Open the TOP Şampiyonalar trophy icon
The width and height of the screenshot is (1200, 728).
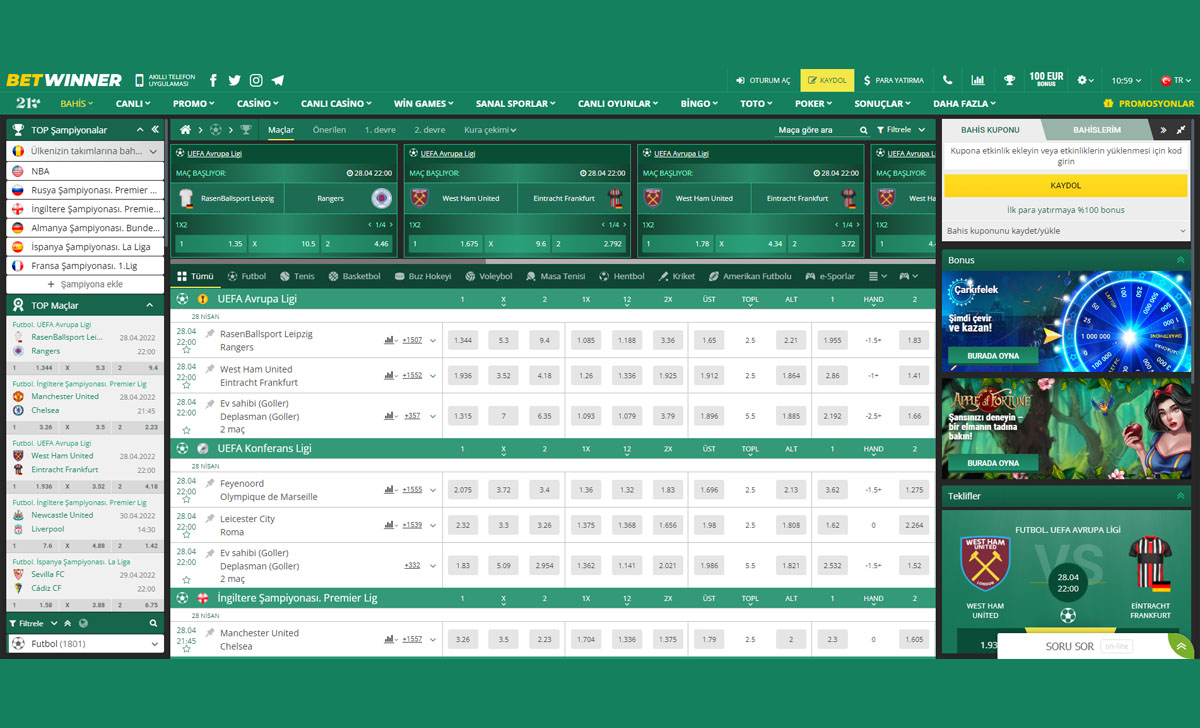18,130
